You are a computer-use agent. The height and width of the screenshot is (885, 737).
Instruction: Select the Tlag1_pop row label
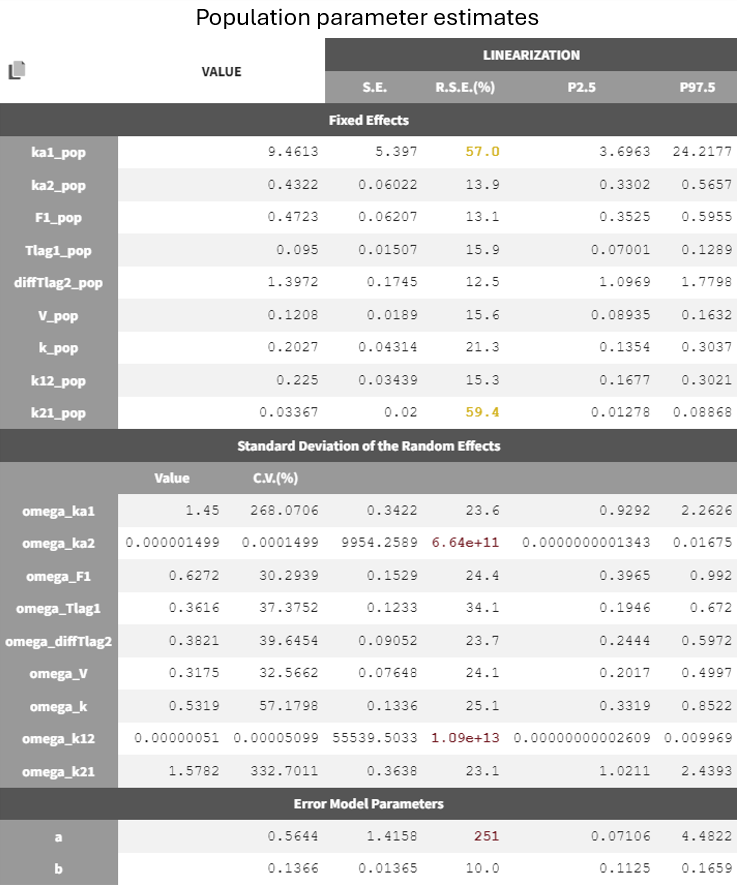(x=58, y=250)
